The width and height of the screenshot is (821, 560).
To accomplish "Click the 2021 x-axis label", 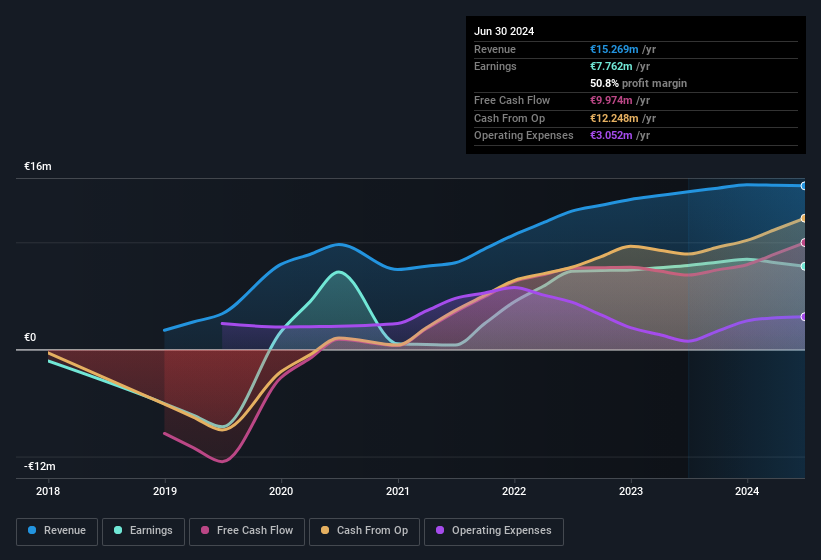I will (398, 491).
